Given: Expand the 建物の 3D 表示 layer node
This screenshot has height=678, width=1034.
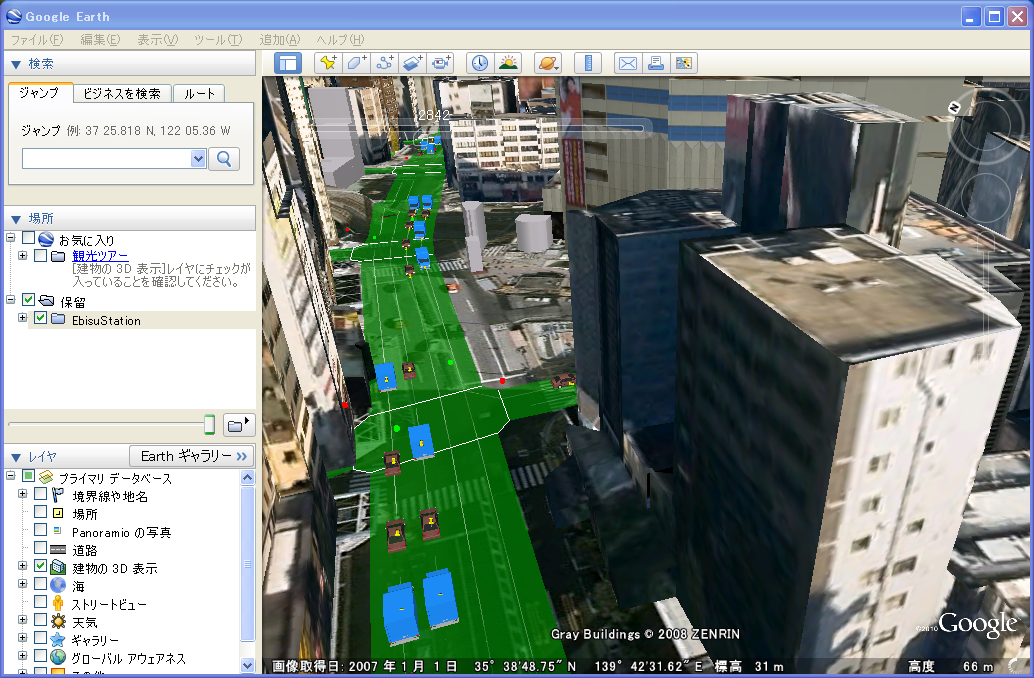Looking at the screenshot, I should [x=22, y=566].
